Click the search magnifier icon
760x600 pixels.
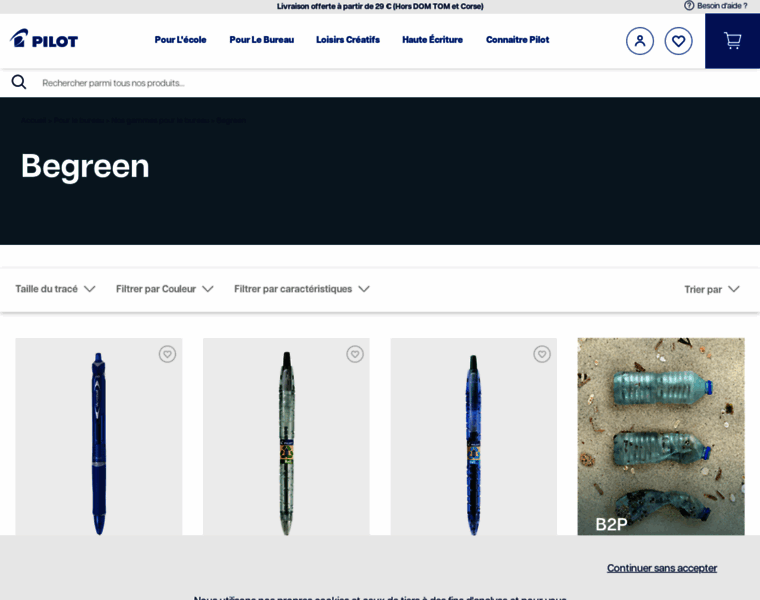[19, 82]
